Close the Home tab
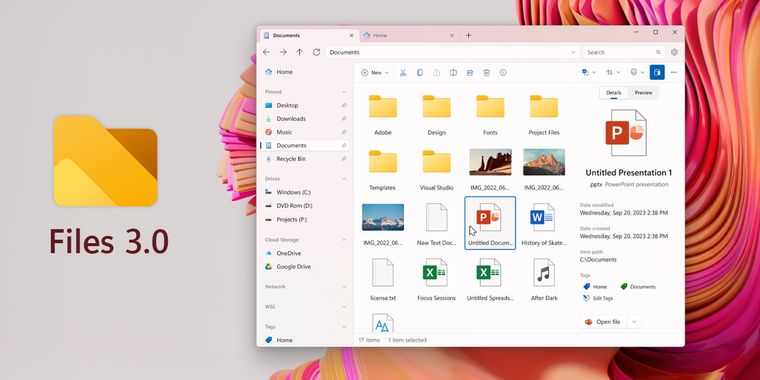The height and width of the screenshot is (380, 760). pyautogui.click(x=452, y=35)
